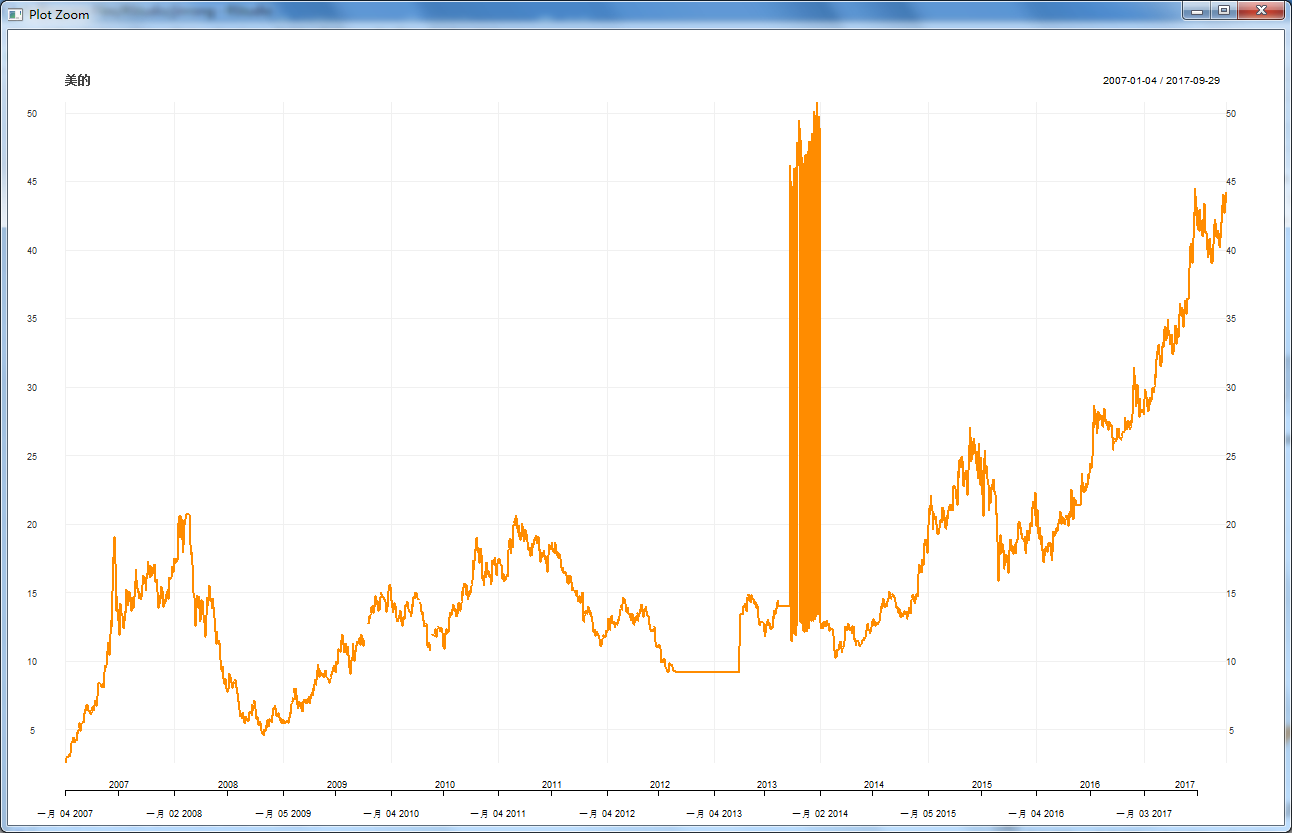The image size is (1292, 833).
Task: Click the right y-axis label 15
Action: [1231, 594]
